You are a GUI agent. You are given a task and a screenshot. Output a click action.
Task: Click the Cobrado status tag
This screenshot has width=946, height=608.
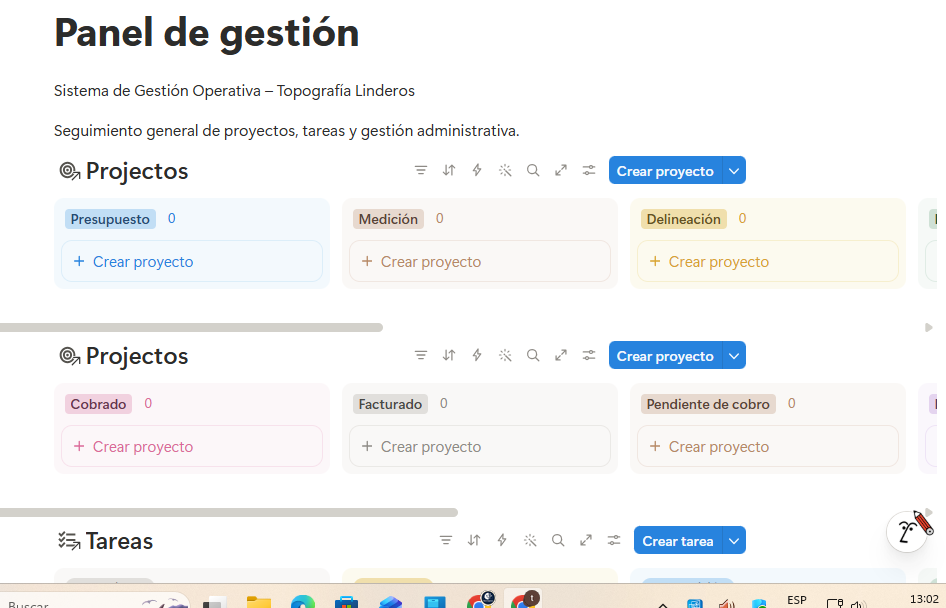click(x=98, y=404)
